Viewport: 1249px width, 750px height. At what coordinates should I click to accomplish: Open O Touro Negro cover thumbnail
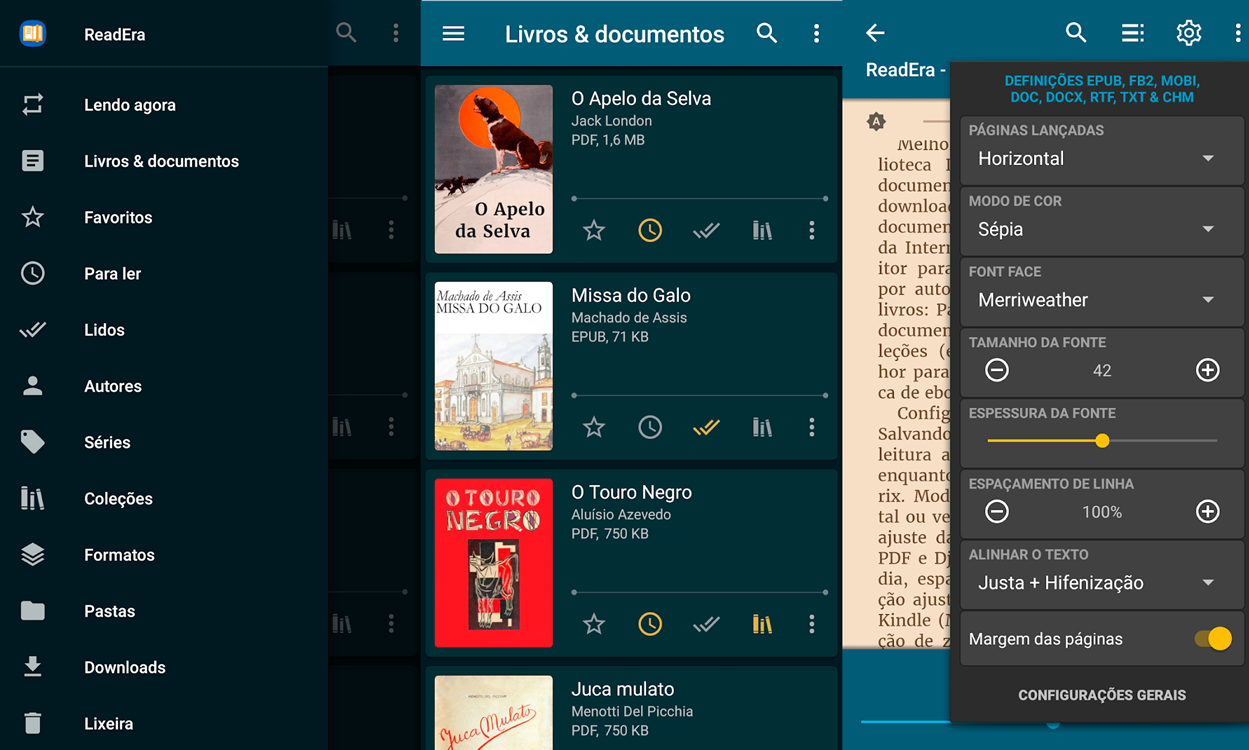(x=494, y=563)
